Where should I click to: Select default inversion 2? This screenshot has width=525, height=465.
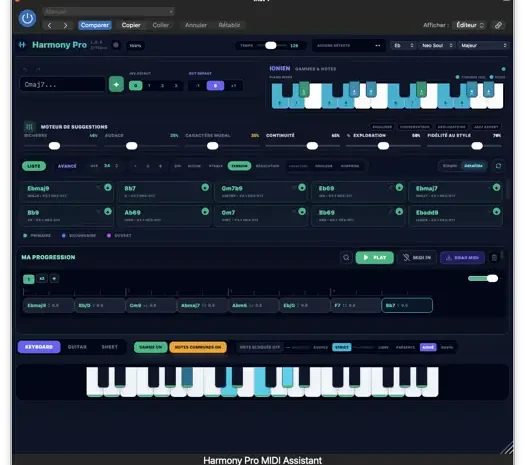[162, 86]
